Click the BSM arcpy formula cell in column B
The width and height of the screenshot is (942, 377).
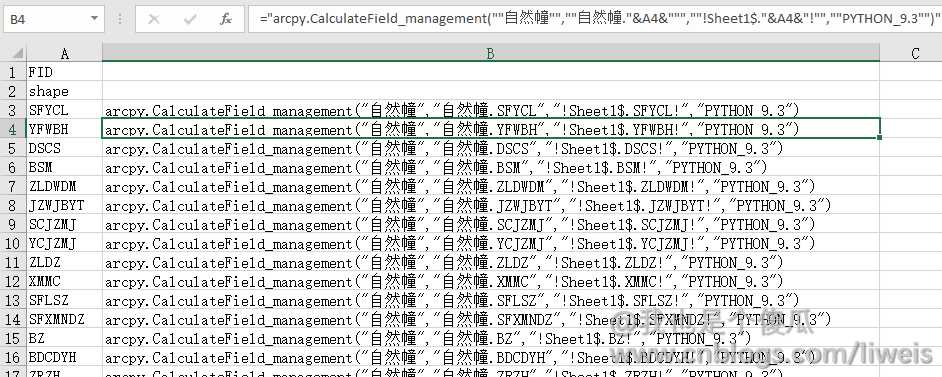(491, 167)
